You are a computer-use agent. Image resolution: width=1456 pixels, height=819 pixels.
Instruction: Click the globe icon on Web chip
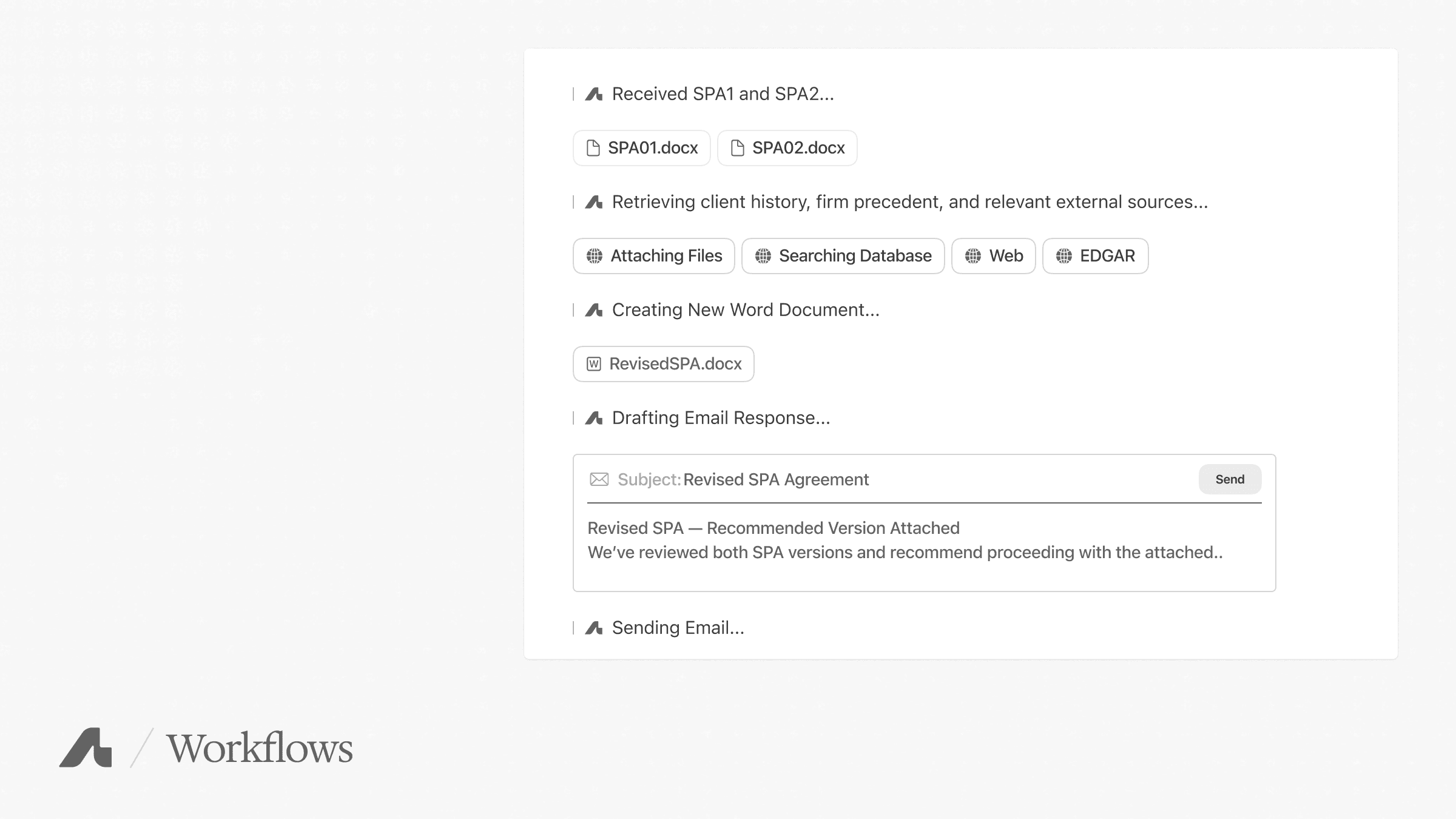972,256
